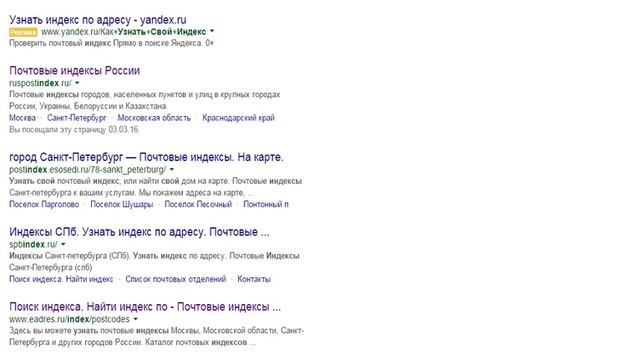The height and width of the screenshot is (360, 640).
Task: Click the yellow 'Реклама' ad badge
Action: [23, 32]
